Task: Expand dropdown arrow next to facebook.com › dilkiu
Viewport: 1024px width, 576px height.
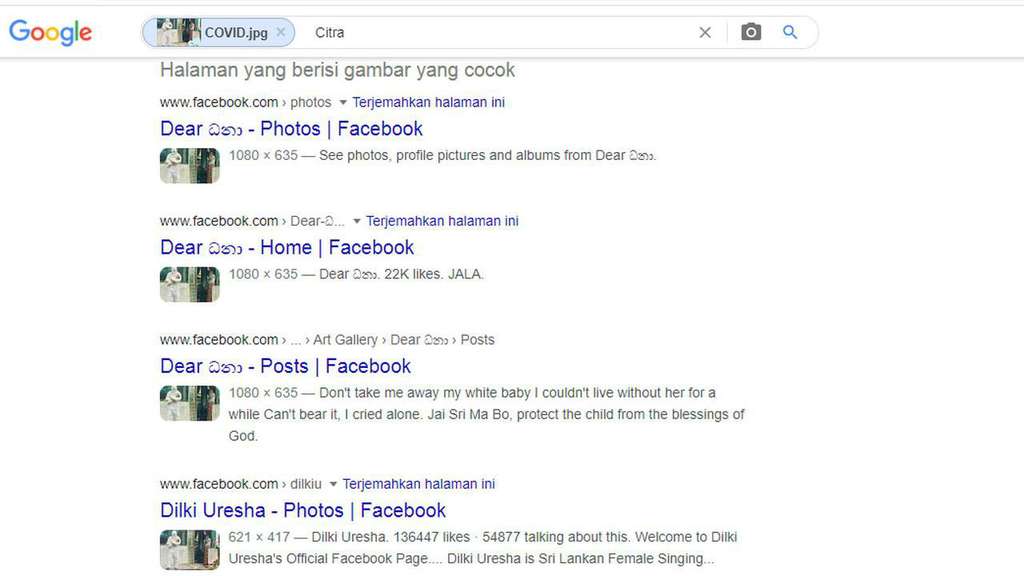Action: tap(333, 485)
